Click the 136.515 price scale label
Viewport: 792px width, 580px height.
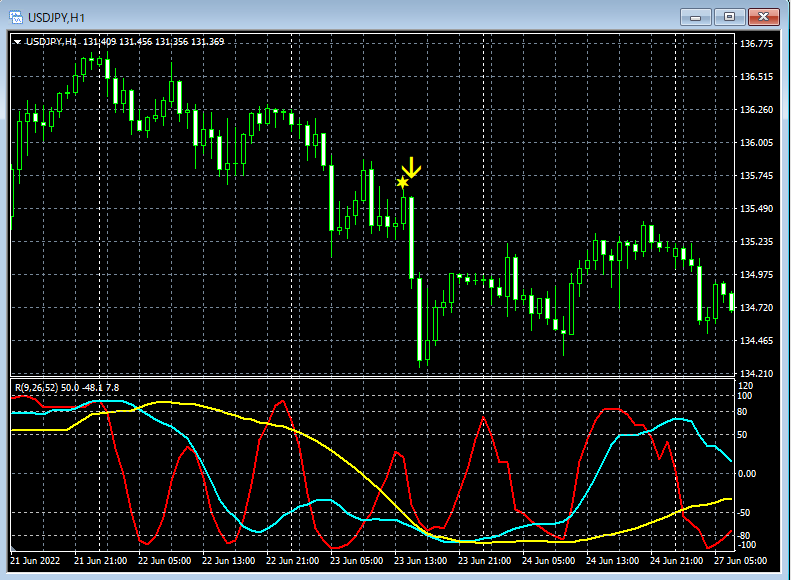click(x=756, y=77)
